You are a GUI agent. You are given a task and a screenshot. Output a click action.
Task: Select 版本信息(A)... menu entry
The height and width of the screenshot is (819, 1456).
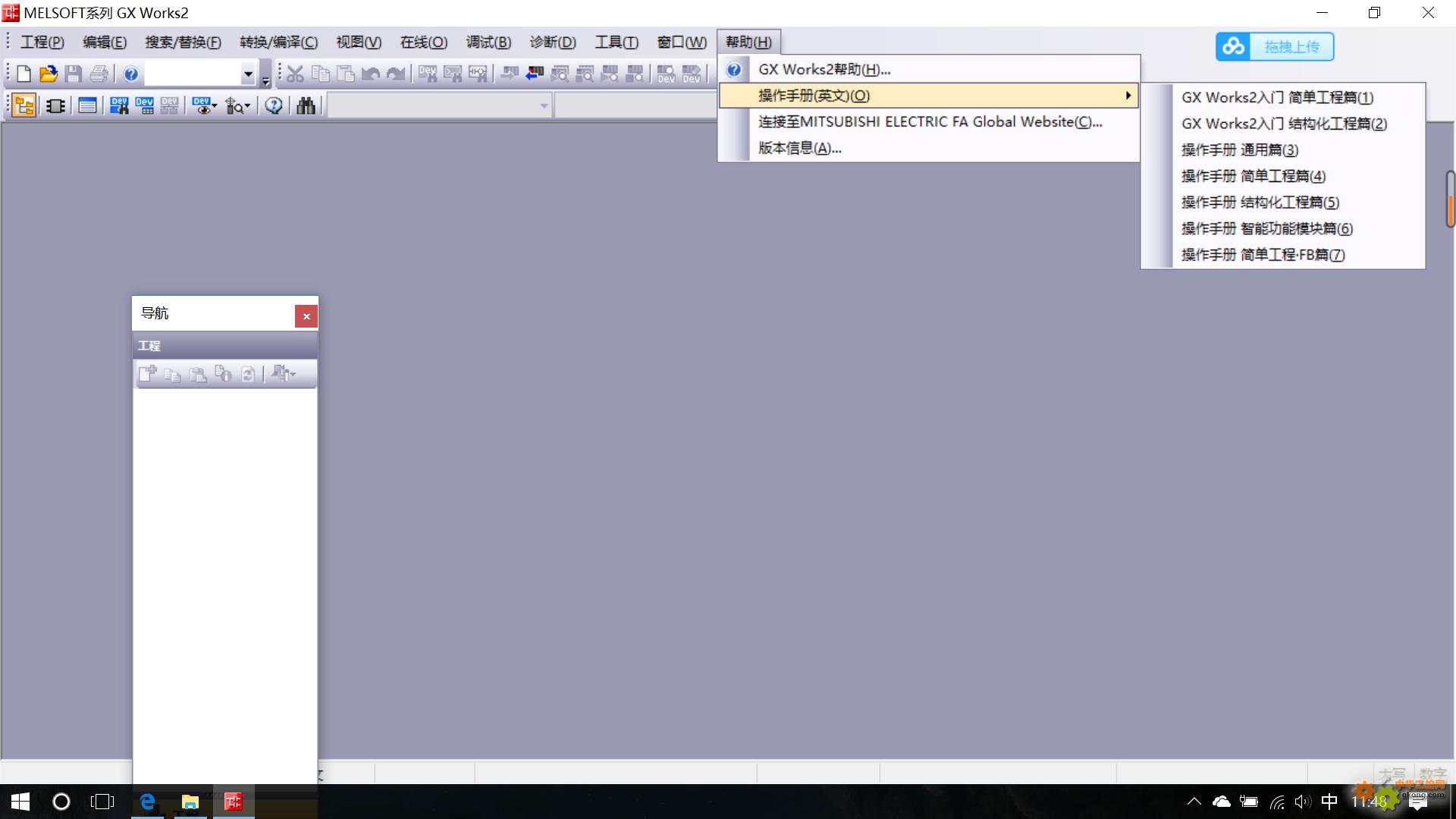pyautogui.click(x=929, y=148)
